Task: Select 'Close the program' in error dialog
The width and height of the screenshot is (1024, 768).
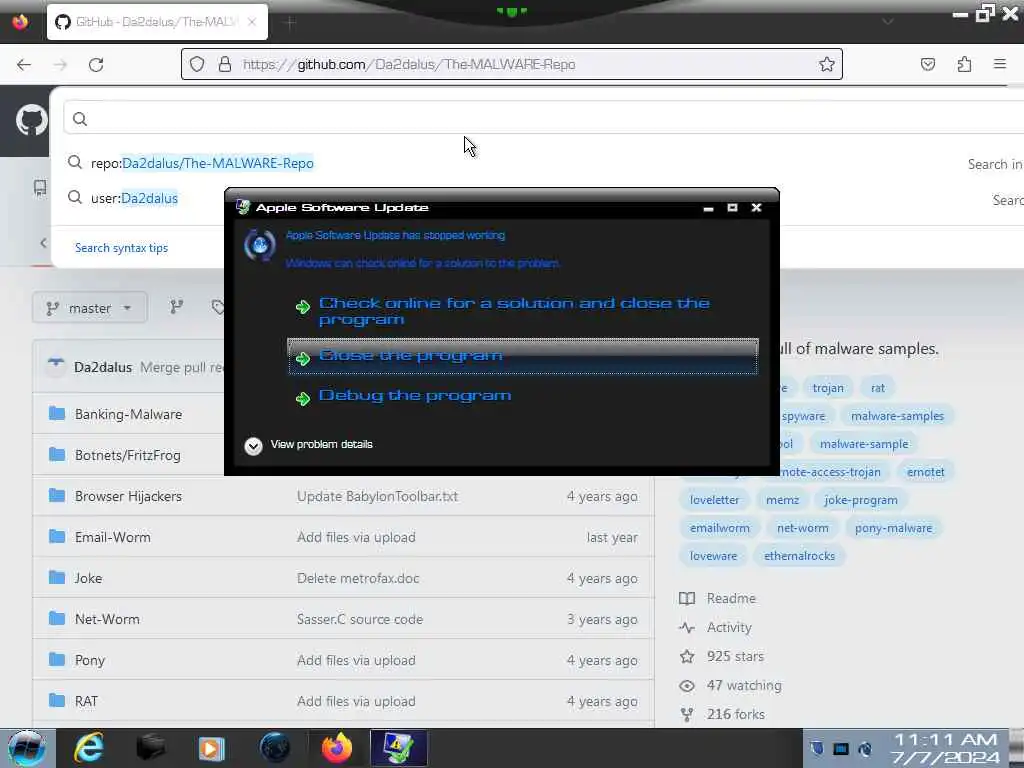Action: (x=522, y=356)
